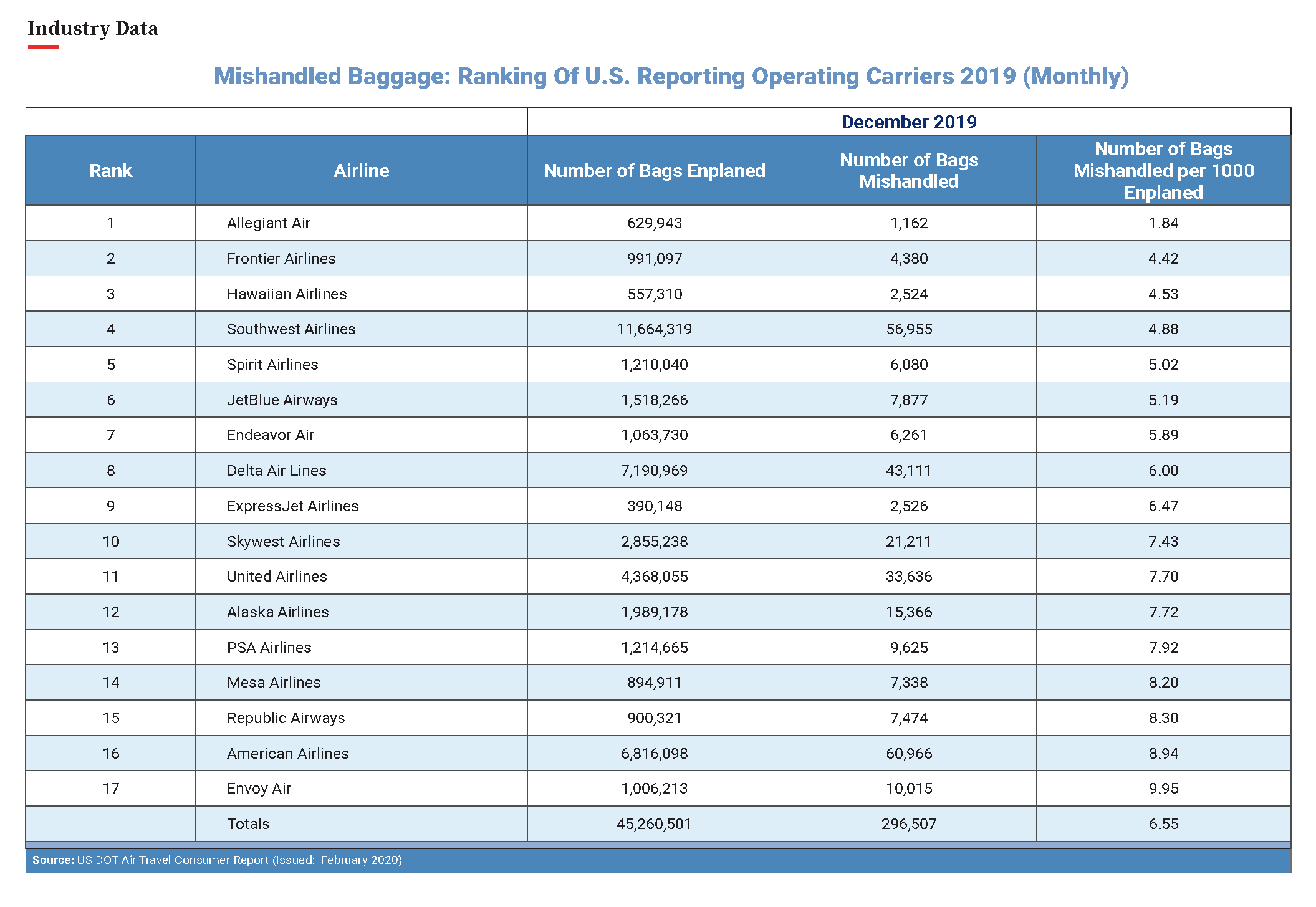The height and width of the screenshot is (907, 1316).
Task: Click Mesa's rate value 8.20
Action: pos(1163,683)
